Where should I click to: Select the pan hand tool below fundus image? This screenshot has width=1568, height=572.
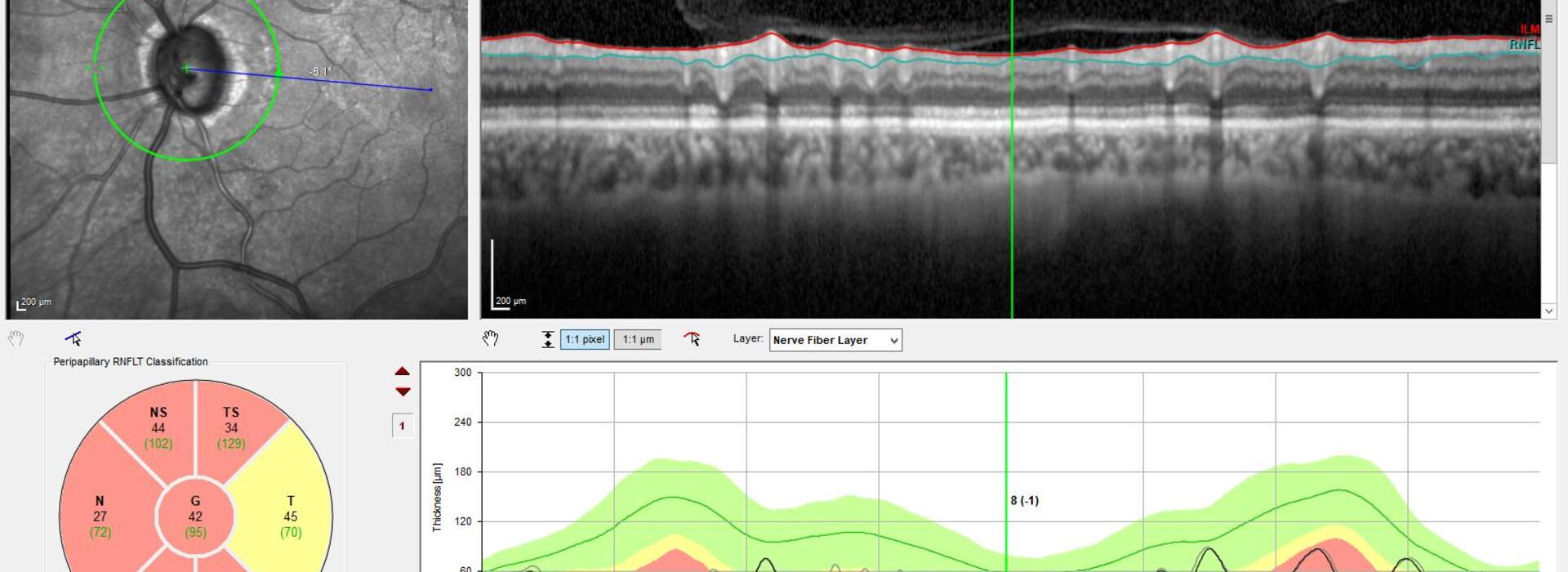pos(16,338)
